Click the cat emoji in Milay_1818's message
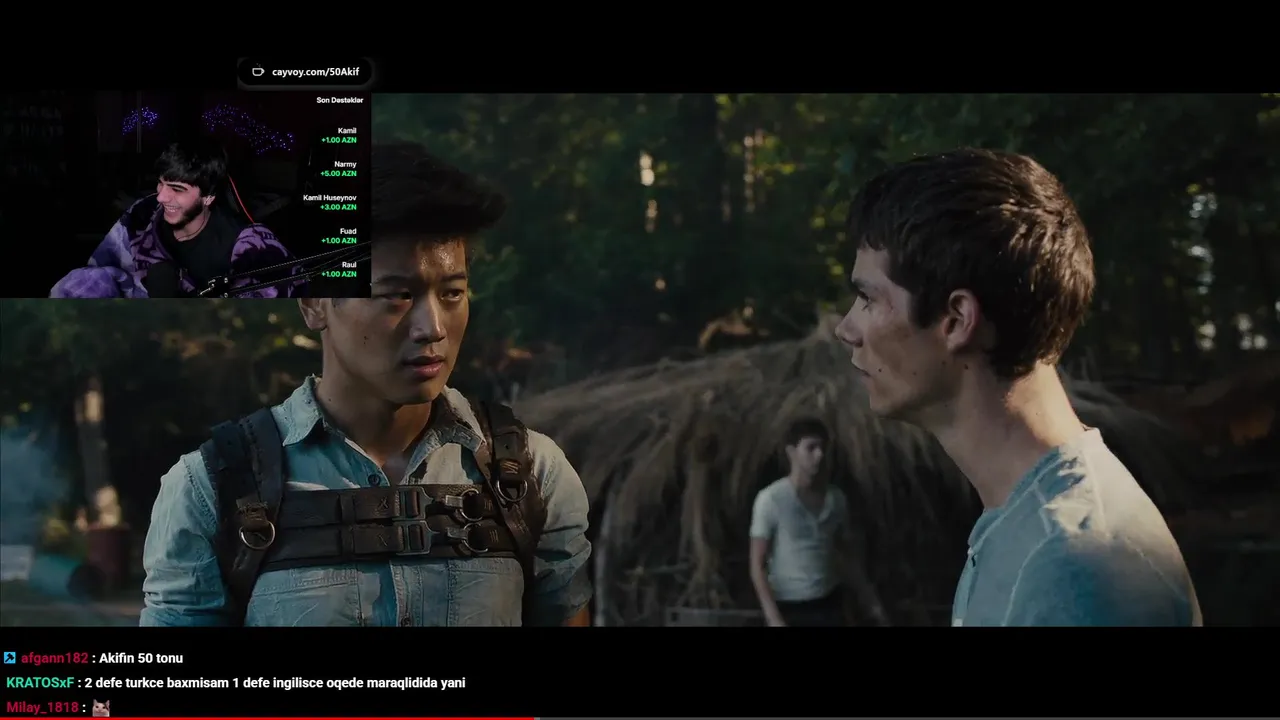This screenshot has height=720, width=1280. point(100,708)
